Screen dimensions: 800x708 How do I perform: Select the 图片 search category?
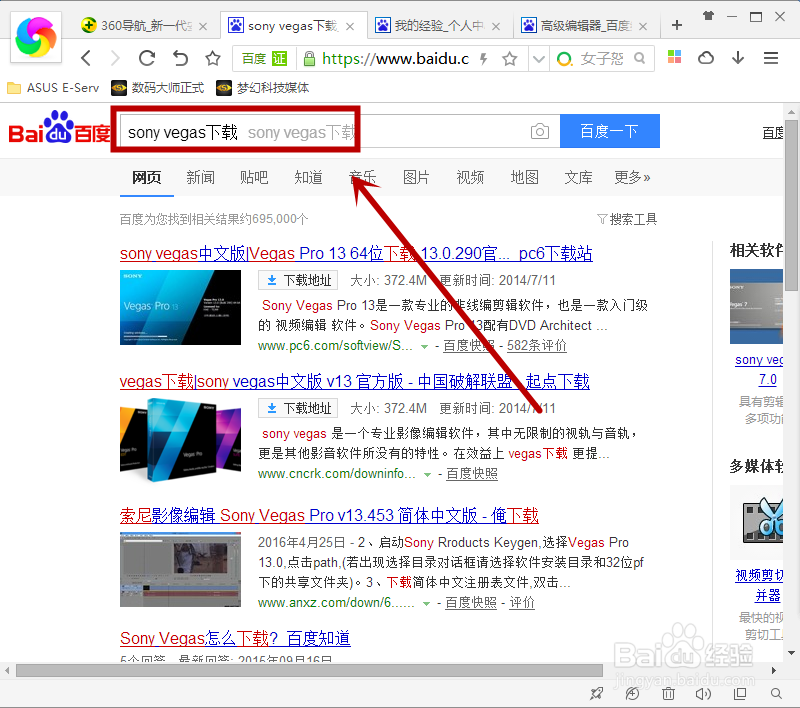[x=416, y=178]
